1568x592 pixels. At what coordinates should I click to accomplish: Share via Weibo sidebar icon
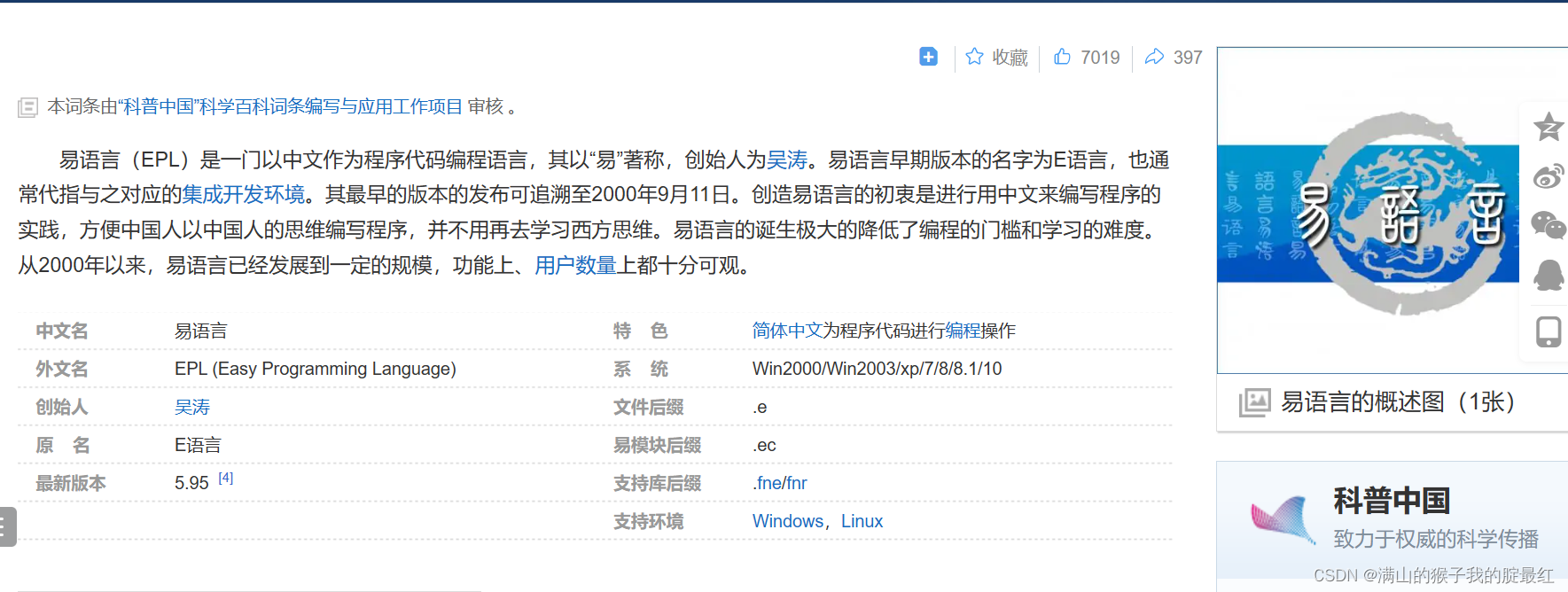coord(1548,176)
